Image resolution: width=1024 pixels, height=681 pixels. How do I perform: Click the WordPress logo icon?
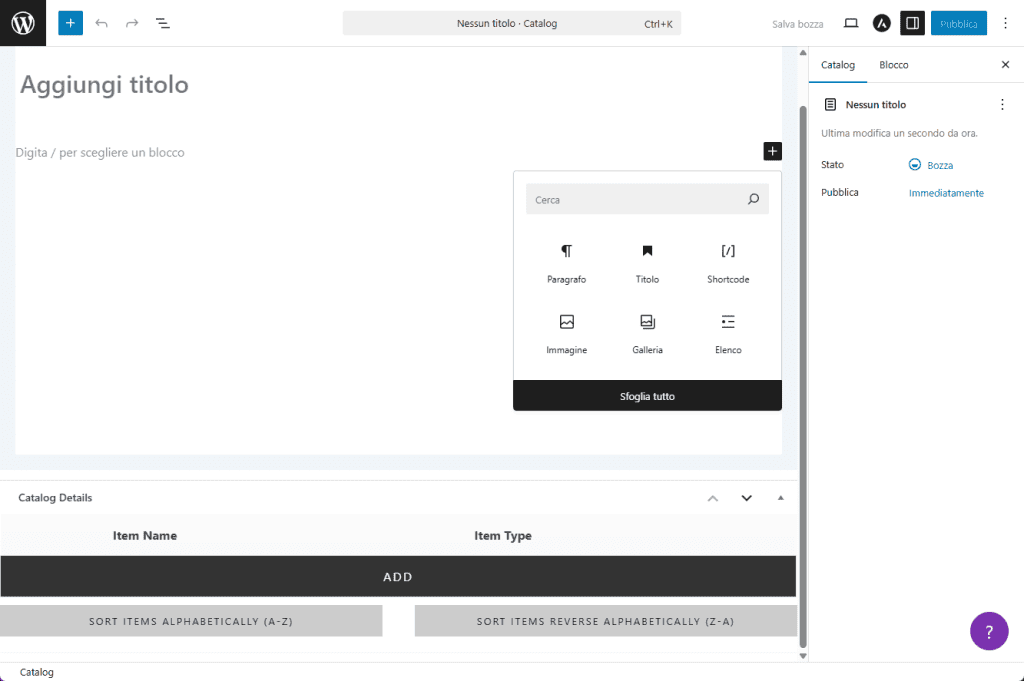point(23,23)
